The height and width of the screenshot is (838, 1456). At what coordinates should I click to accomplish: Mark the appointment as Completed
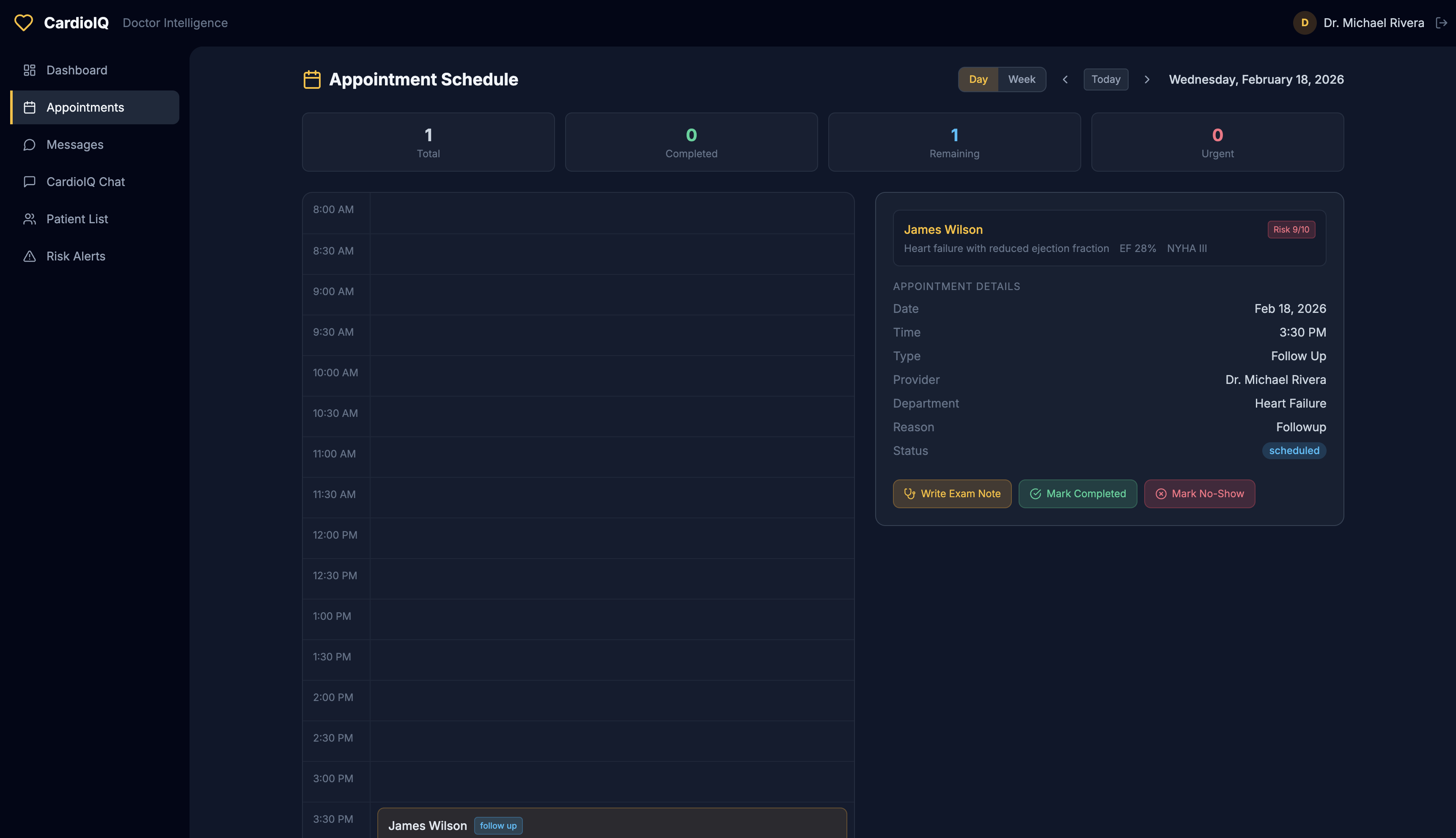click(x=1077, y=494)
